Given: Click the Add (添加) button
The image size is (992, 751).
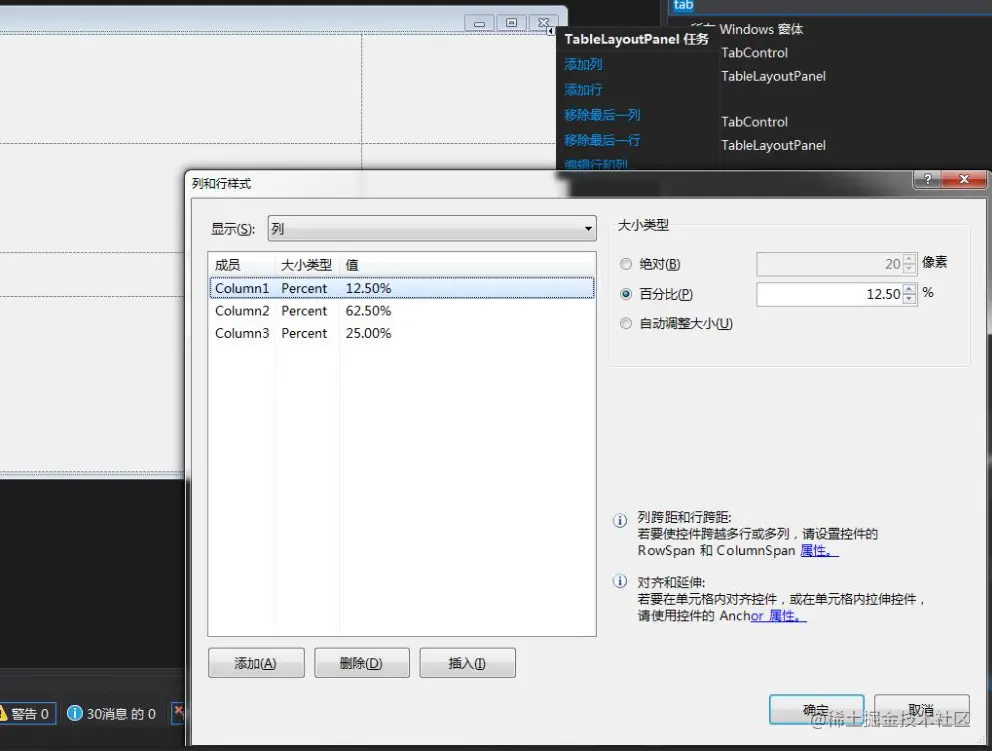Looking at the screenshot, I should click(x=256, y=663).
